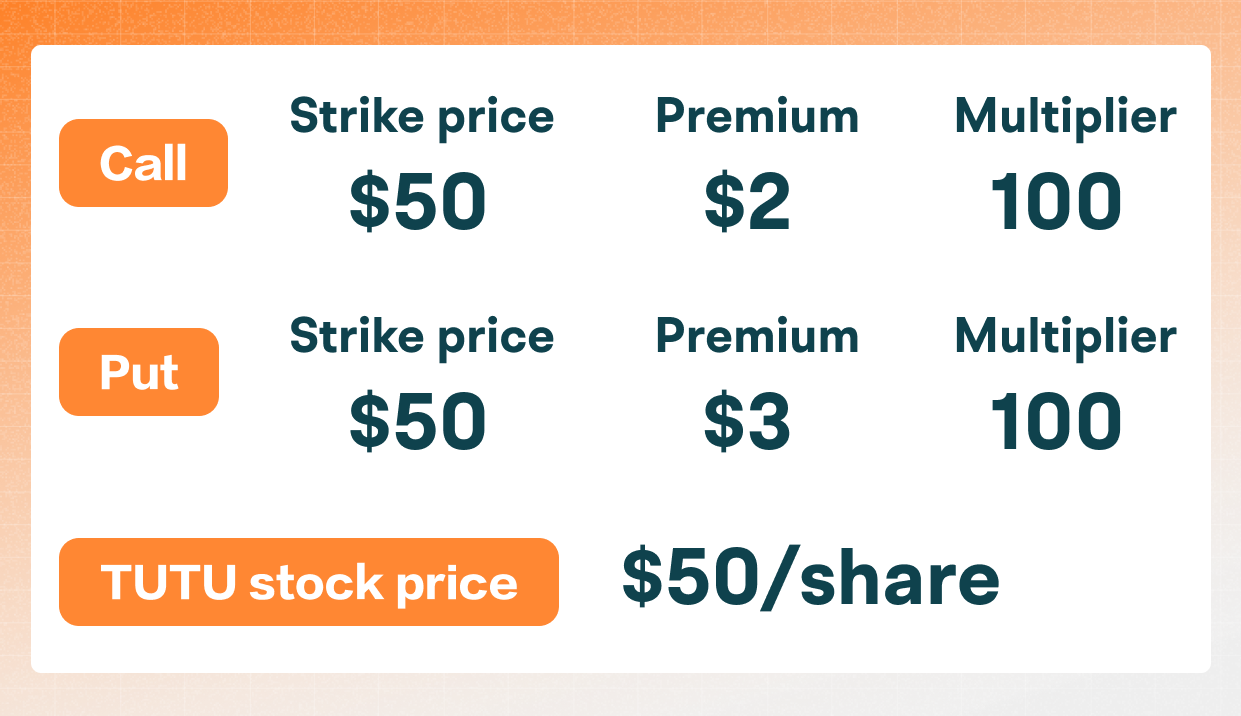Click the Put row Multiplier label
Viewport: 1241px width, 716px height.
click(x=1065, y=336)
